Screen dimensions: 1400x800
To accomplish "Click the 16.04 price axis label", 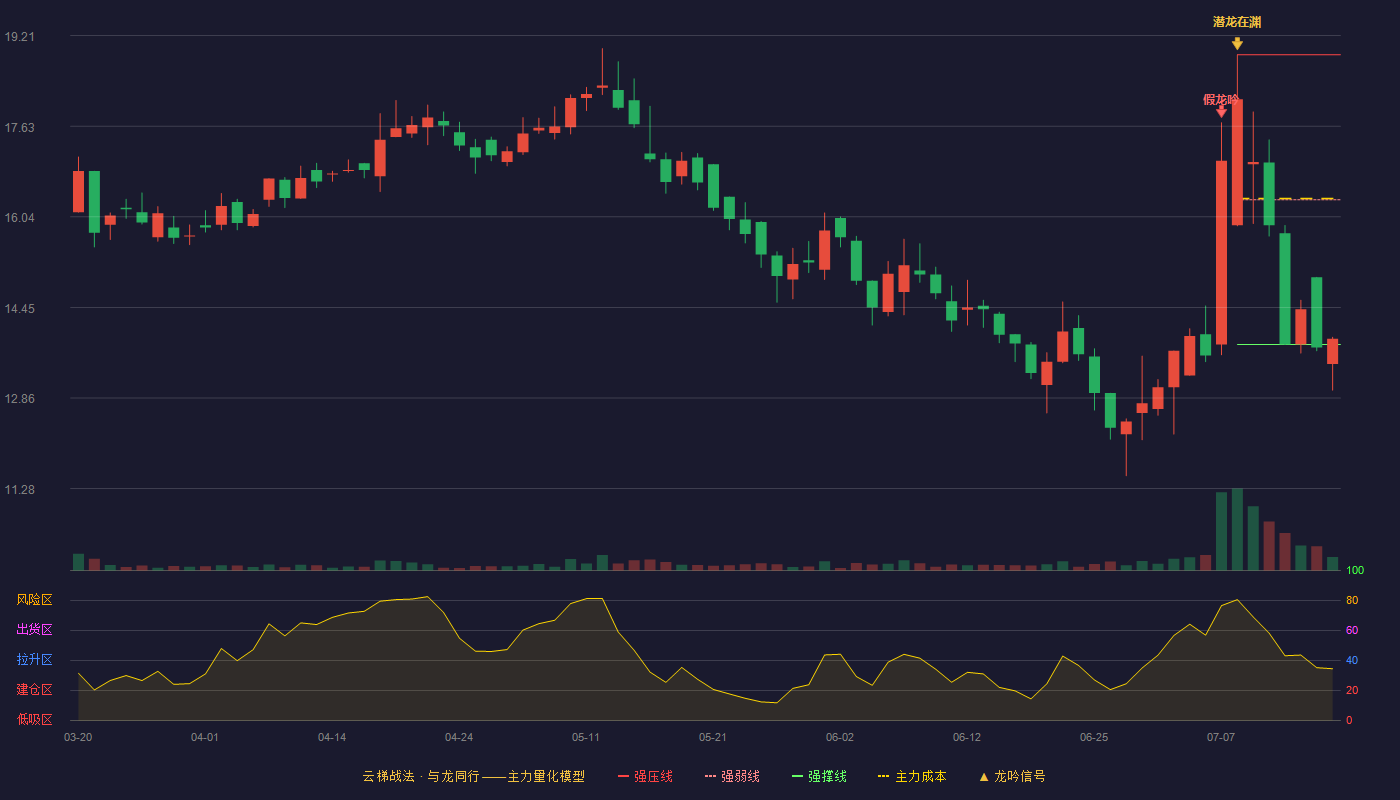I will pos(19,218).
